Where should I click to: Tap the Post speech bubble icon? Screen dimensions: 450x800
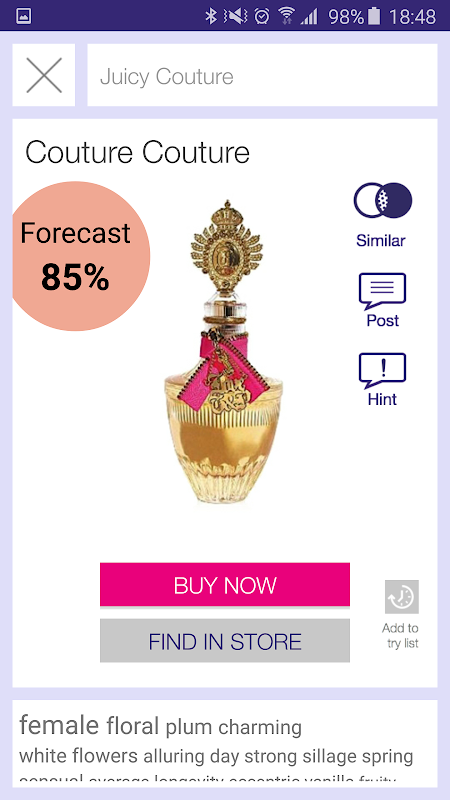coord(383,291)
